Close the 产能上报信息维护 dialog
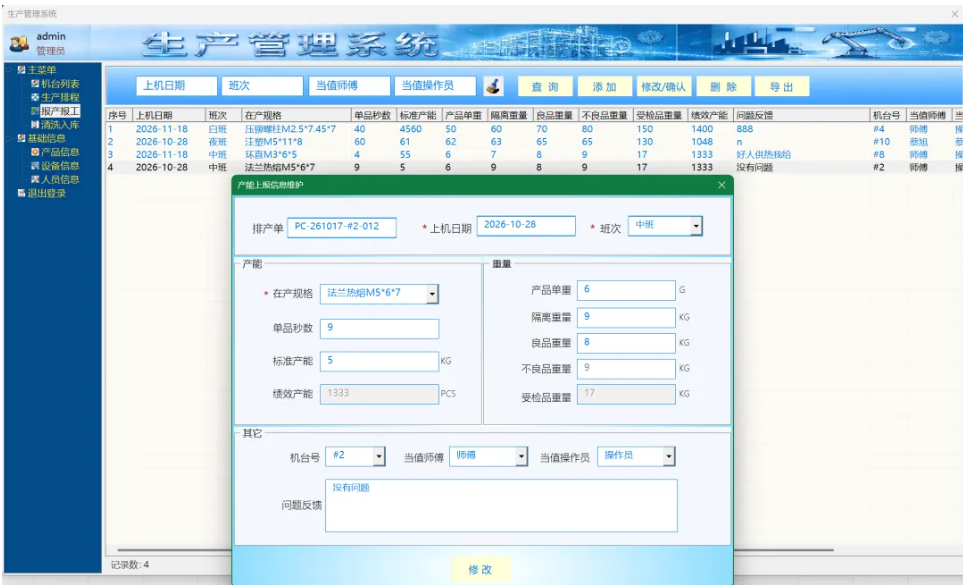The width and height of the screenshot is (963, 585). click(722, 185)
